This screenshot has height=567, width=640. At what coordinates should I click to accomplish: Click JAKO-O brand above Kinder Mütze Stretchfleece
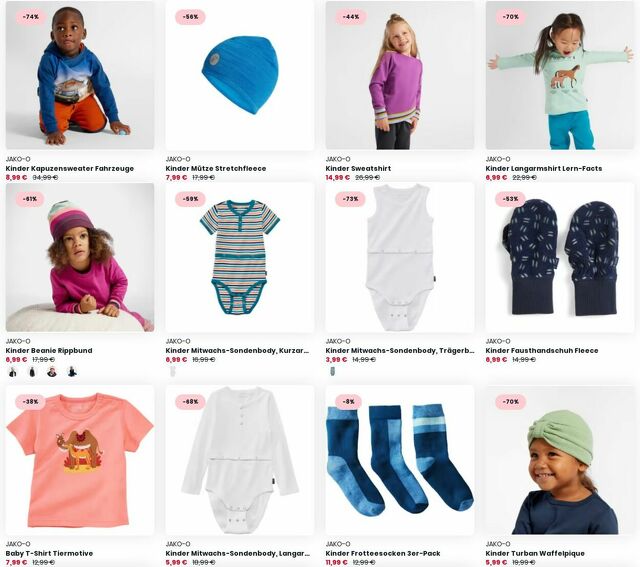pyautogui.click(x=178, y=159)
